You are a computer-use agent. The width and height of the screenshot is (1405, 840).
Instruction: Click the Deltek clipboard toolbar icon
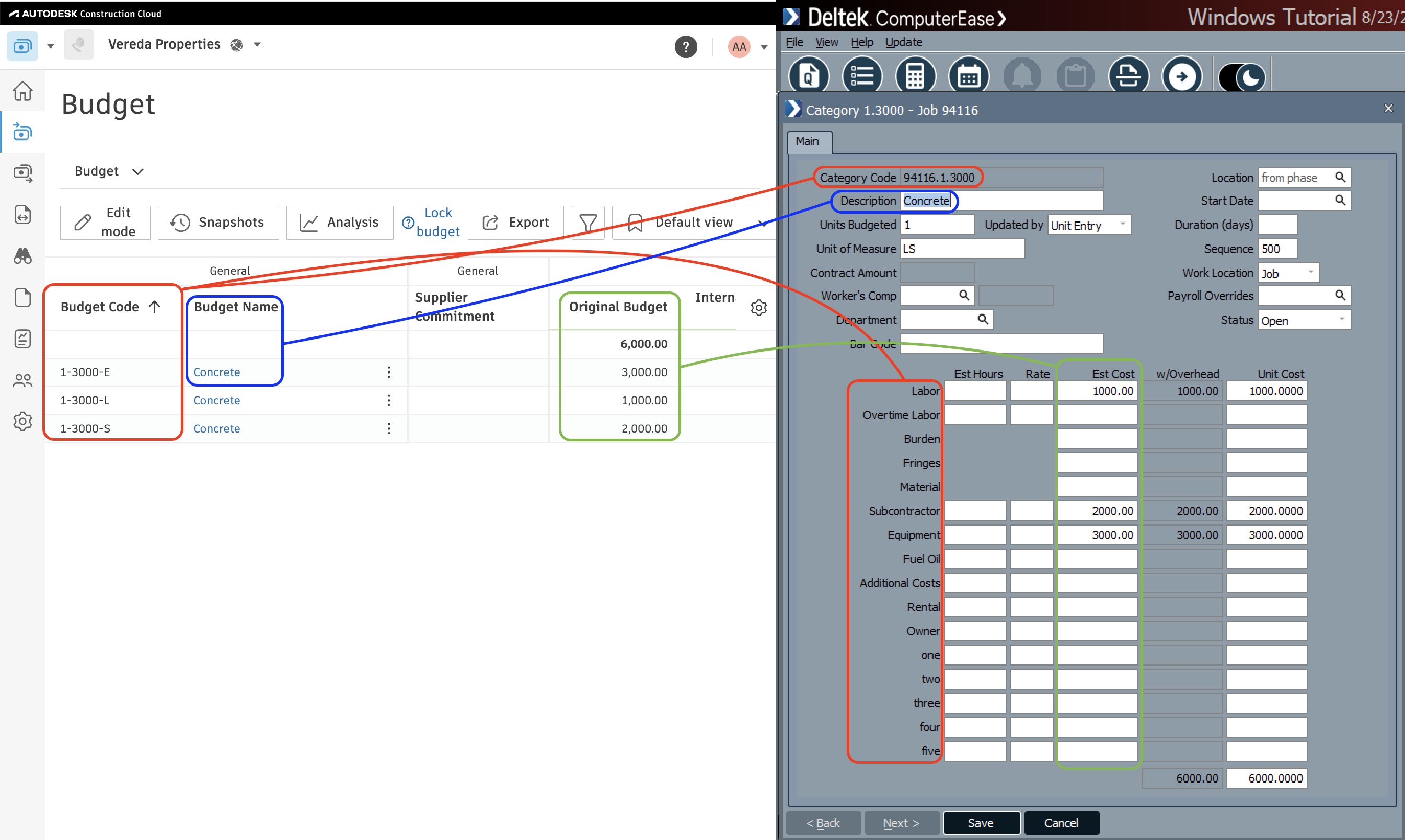point(1075,75)
